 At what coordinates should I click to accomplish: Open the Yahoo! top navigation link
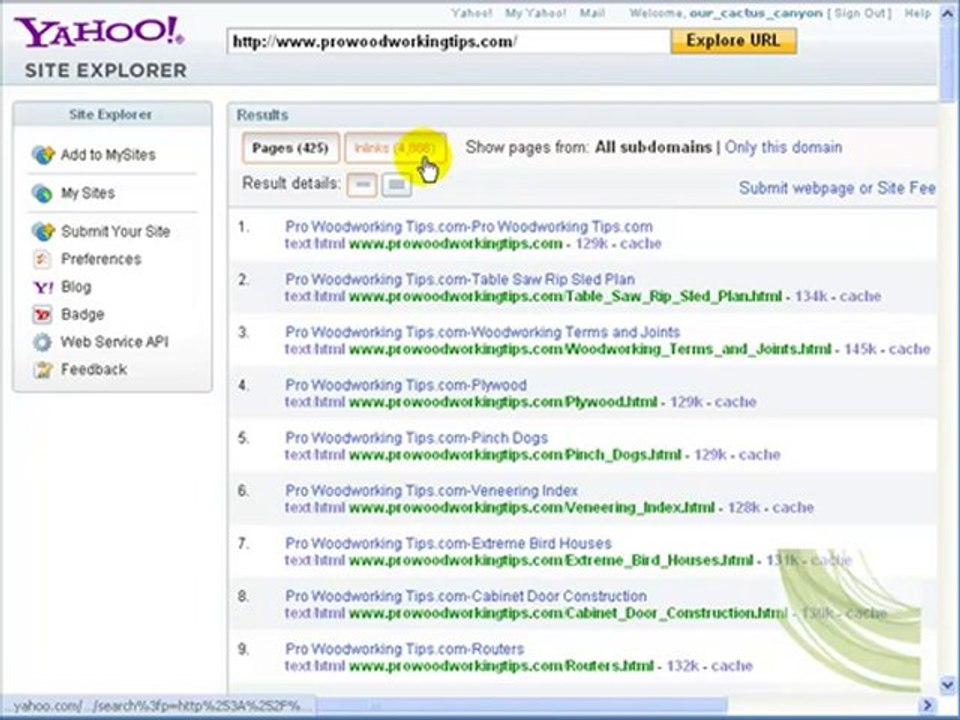(x=471, y=13)
